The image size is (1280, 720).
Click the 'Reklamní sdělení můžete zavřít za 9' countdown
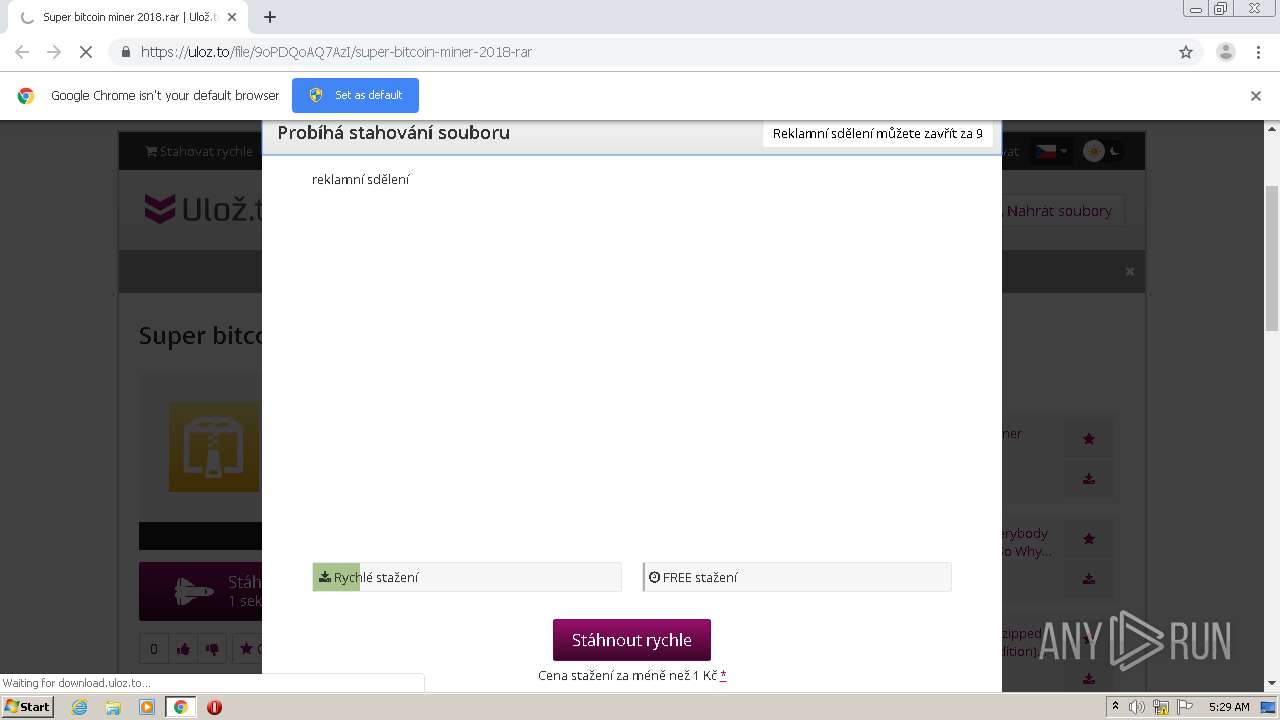877,134
